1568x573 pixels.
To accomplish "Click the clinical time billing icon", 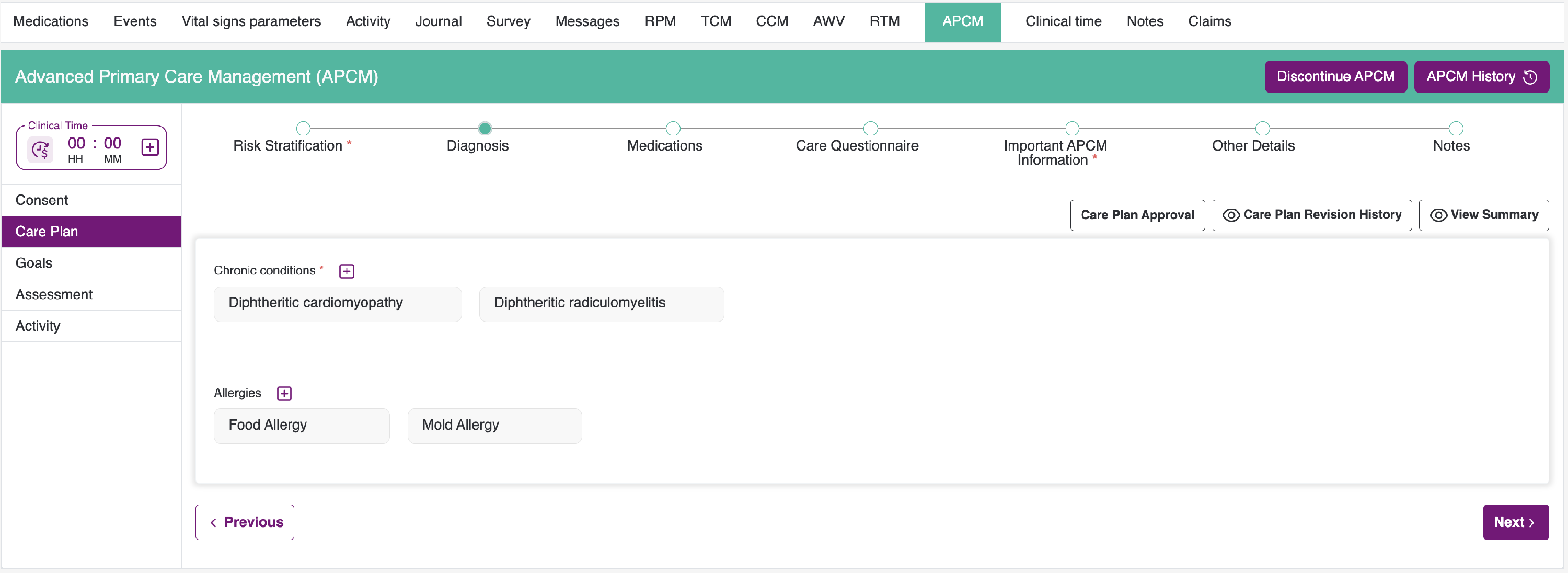I will pyautogui.click(x=41, y=149).
